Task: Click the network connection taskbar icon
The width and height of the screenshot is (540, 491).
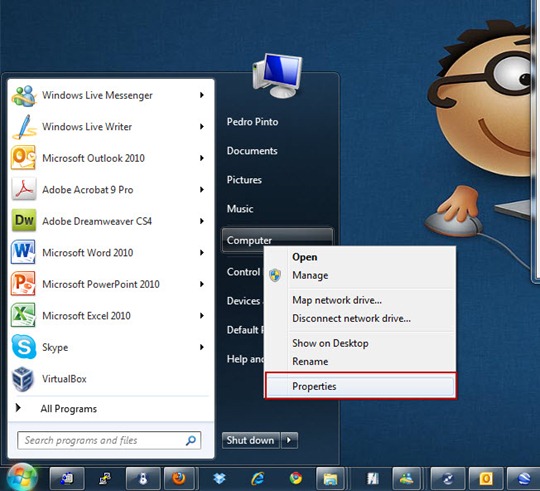Action: (x=105, y=479)
